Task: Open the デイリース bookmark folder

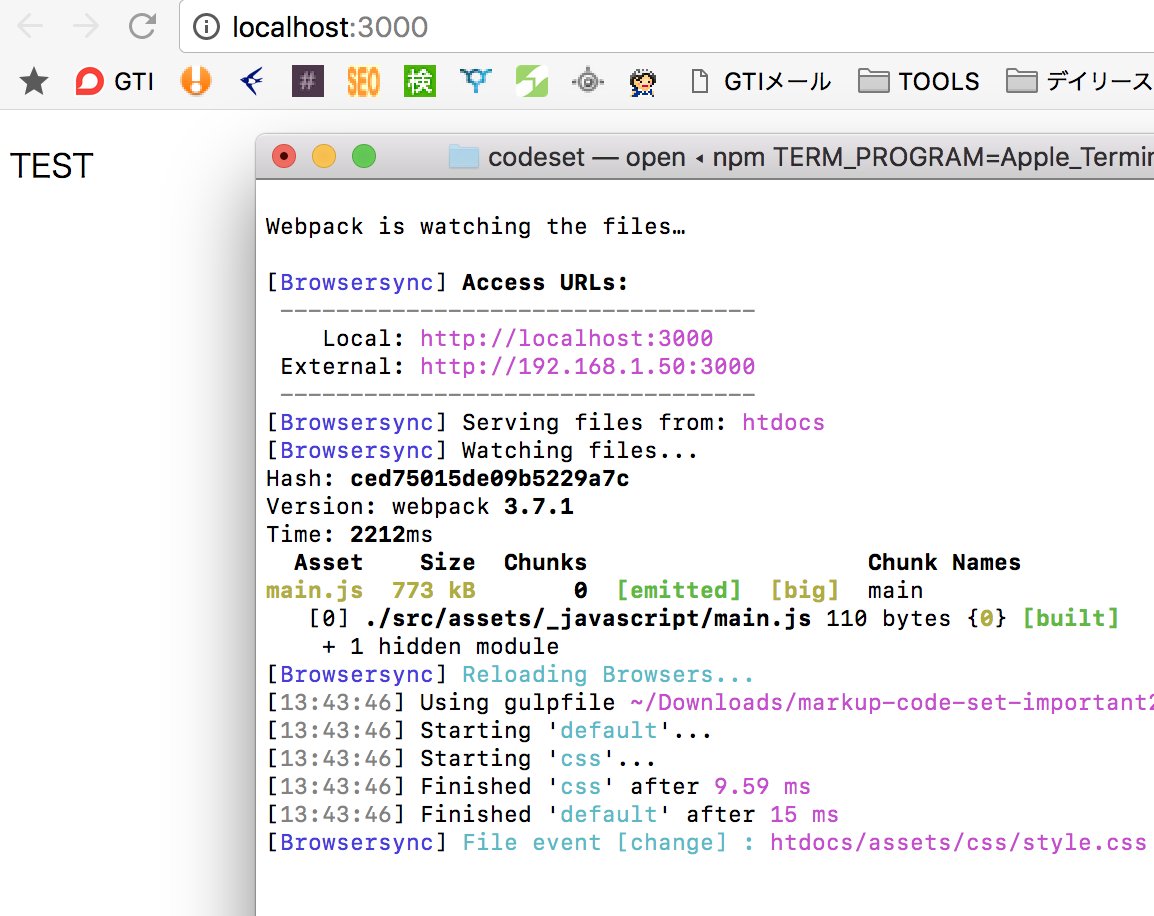Action: [1080, 81]
